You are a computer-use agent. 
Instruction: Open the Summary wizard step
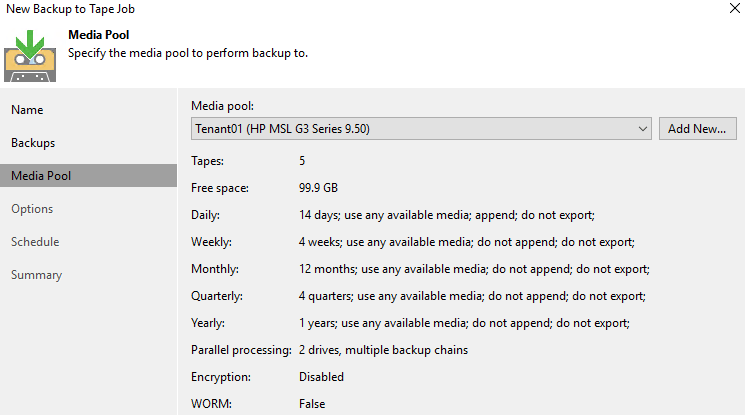click(37, 275)
